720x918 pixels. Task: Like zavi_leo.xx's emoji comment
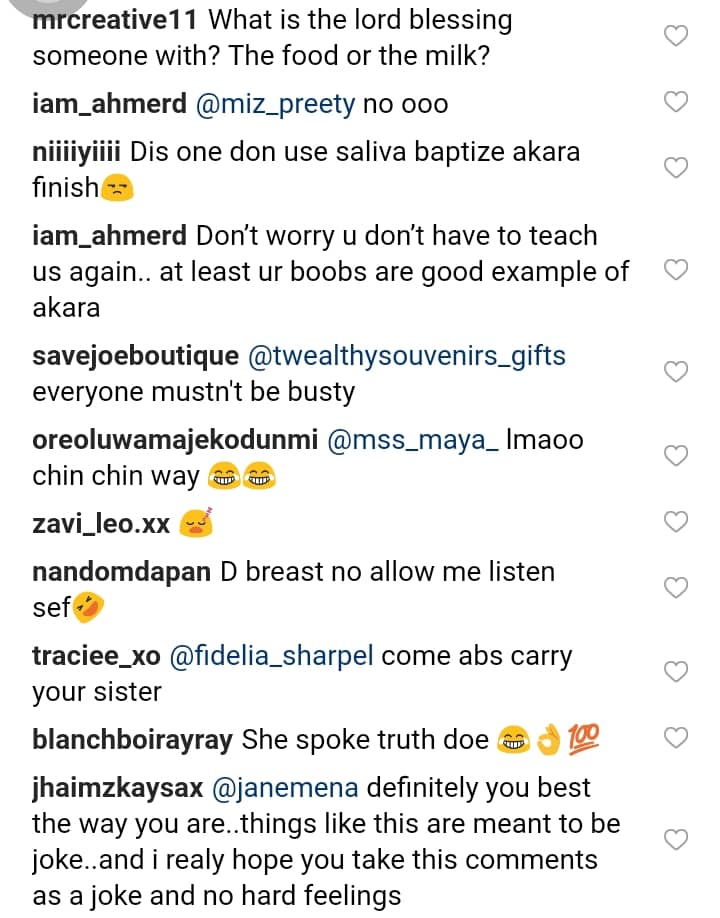click(677, 521)
